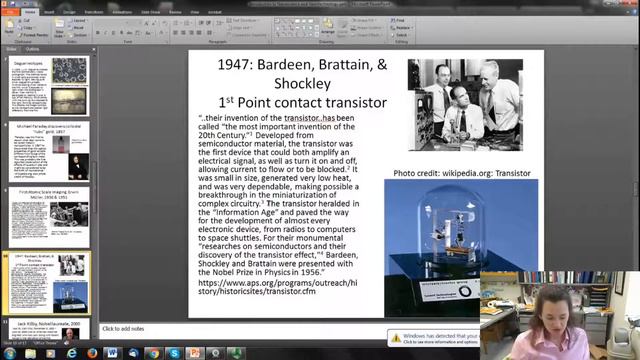
Task: Open Align Text dropdown
Action: click(239, 28)
